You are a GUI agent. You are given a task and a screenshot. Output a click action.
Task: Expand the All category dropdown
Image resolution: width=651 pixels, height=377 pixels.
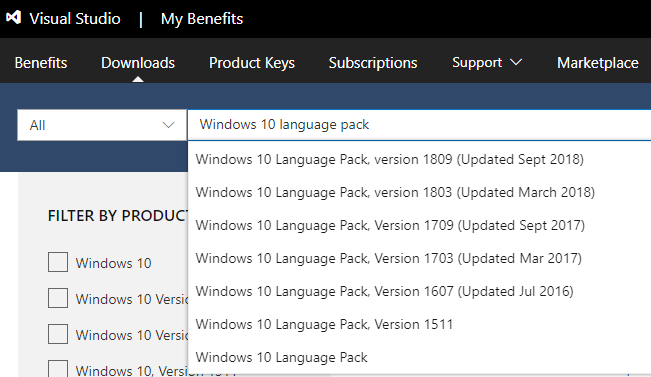[102, 125]
